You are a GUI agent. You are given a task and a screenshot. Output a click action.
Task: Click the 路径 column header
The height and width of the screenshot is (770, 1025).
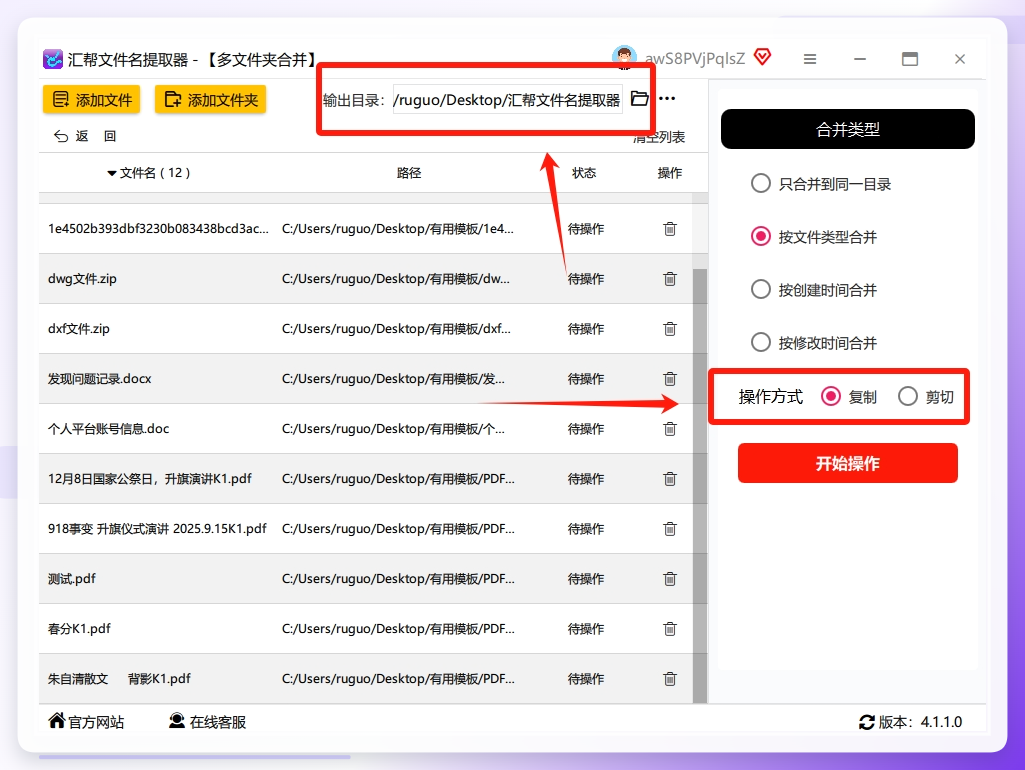click(x=409, y=173)
